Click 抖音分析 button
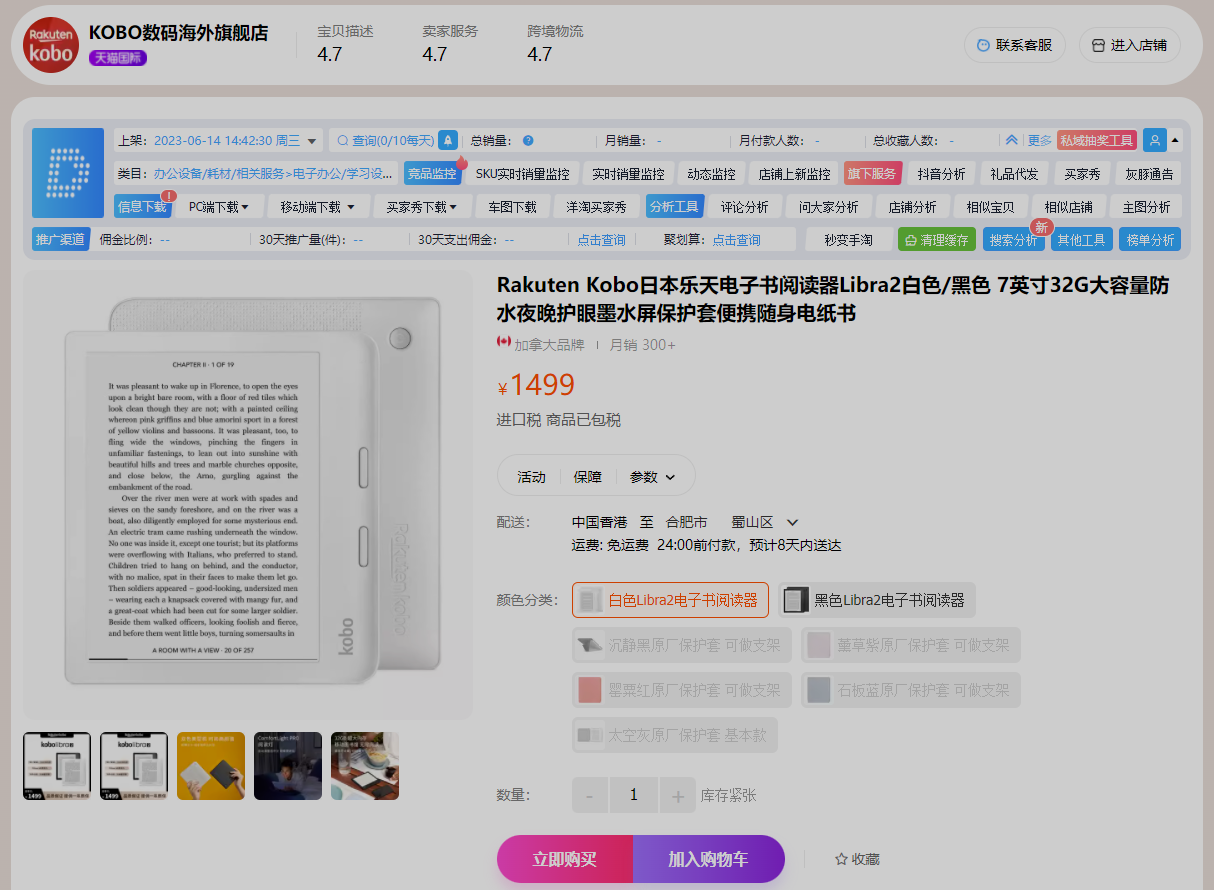 942,174
